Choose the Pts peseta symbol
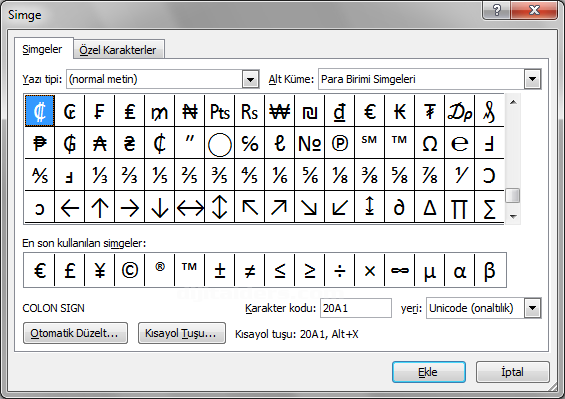Viewport: 565px width, 399px height. 219,111
